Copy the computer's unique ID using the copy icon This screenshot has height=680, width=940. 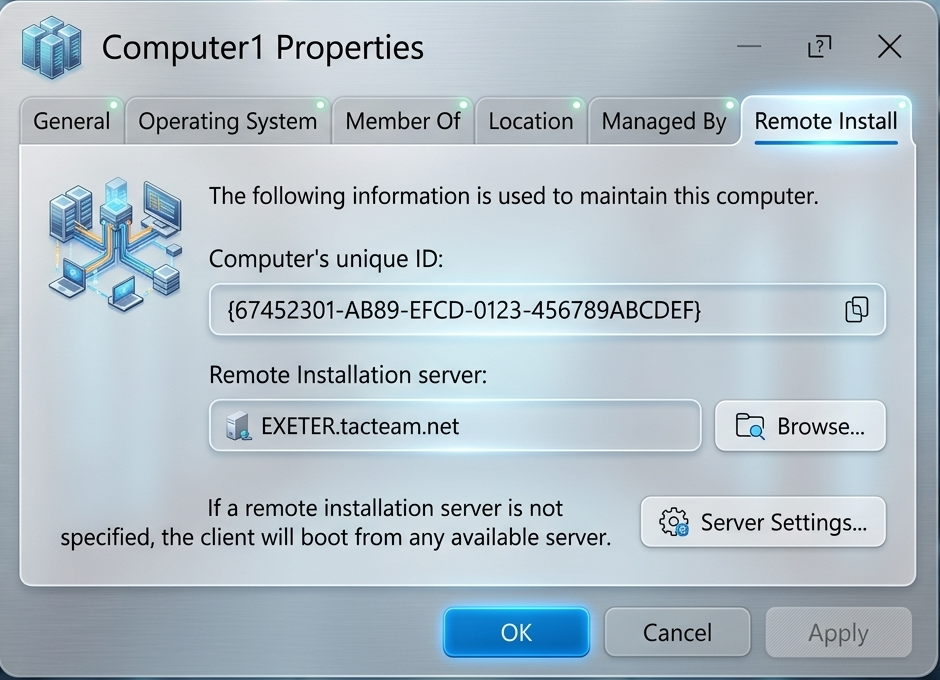point(856,310)
